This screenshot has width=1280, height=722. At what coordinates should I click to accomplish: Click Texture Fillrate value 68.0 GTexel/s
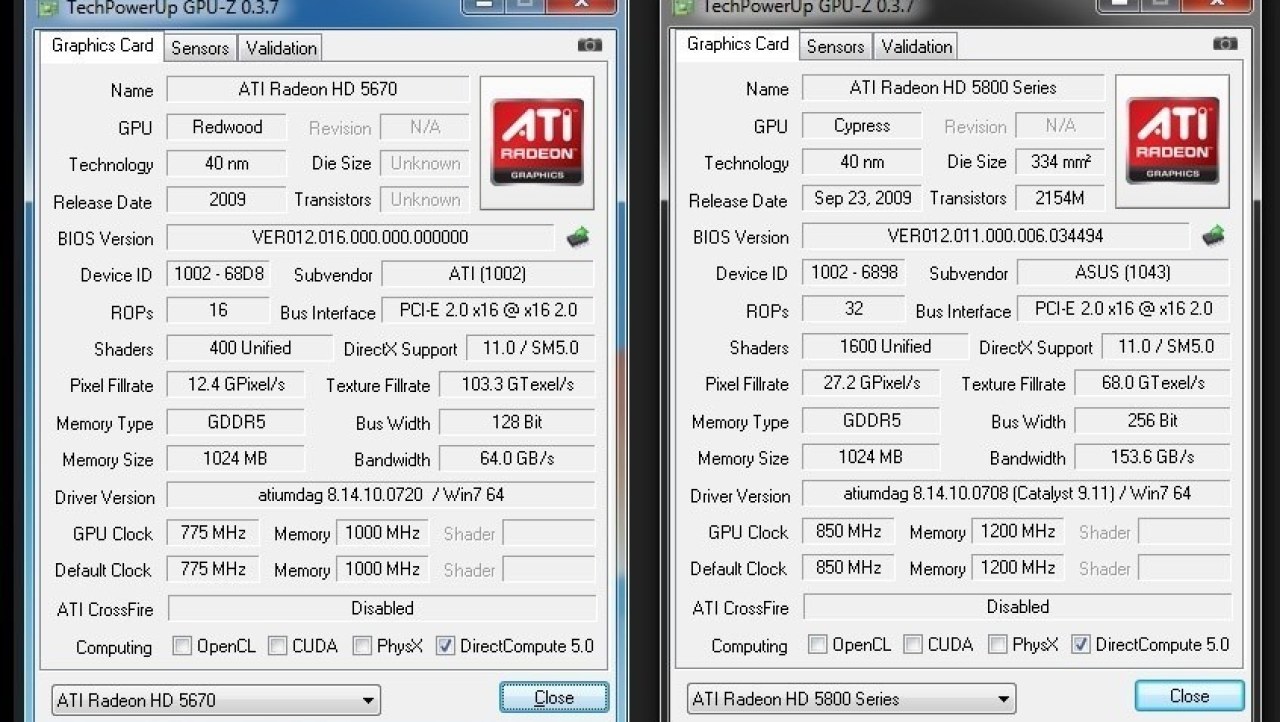[1152, 383]
